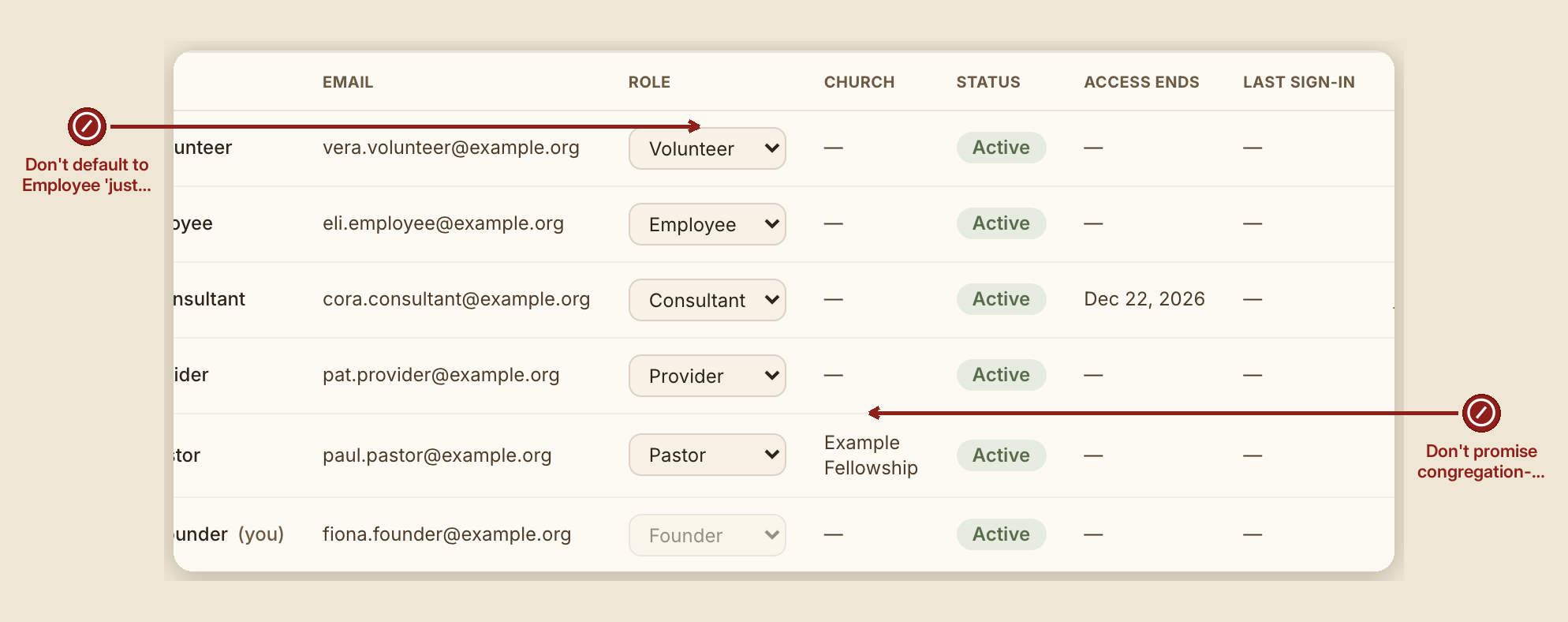The image size is (1568, 622).
Task: Select the Active status for pat.provider
Action: pyautogui.click(x=1001, y=375)
